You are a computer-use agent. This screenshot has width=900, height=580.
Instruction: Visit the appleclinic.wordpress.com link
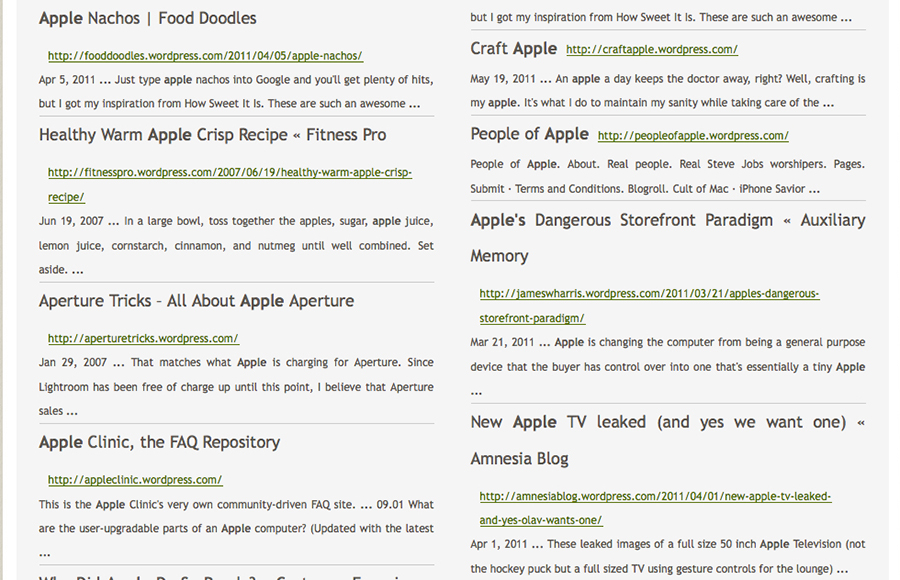[135, 480]
